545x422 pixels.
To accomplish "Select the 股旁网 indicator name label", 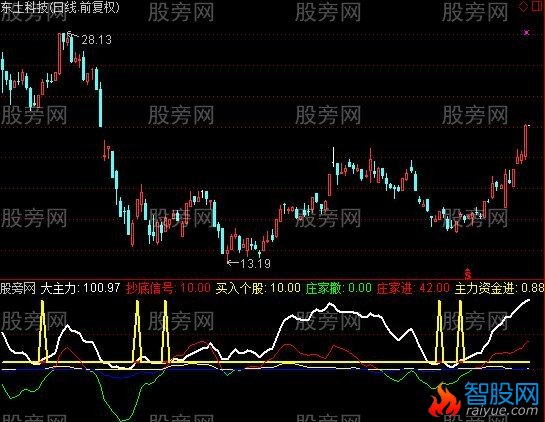I will (18, 289).
